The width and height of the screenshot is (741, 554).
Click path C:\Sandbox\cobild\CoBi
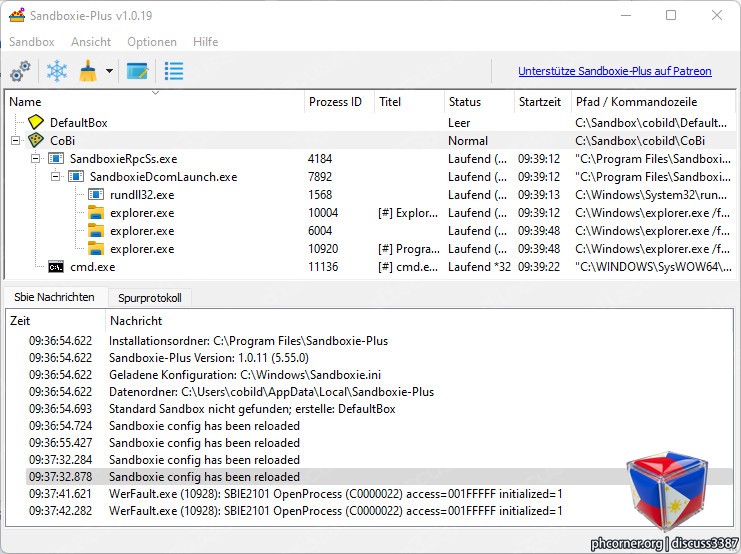pyautogui.click(x=640, y=140)
